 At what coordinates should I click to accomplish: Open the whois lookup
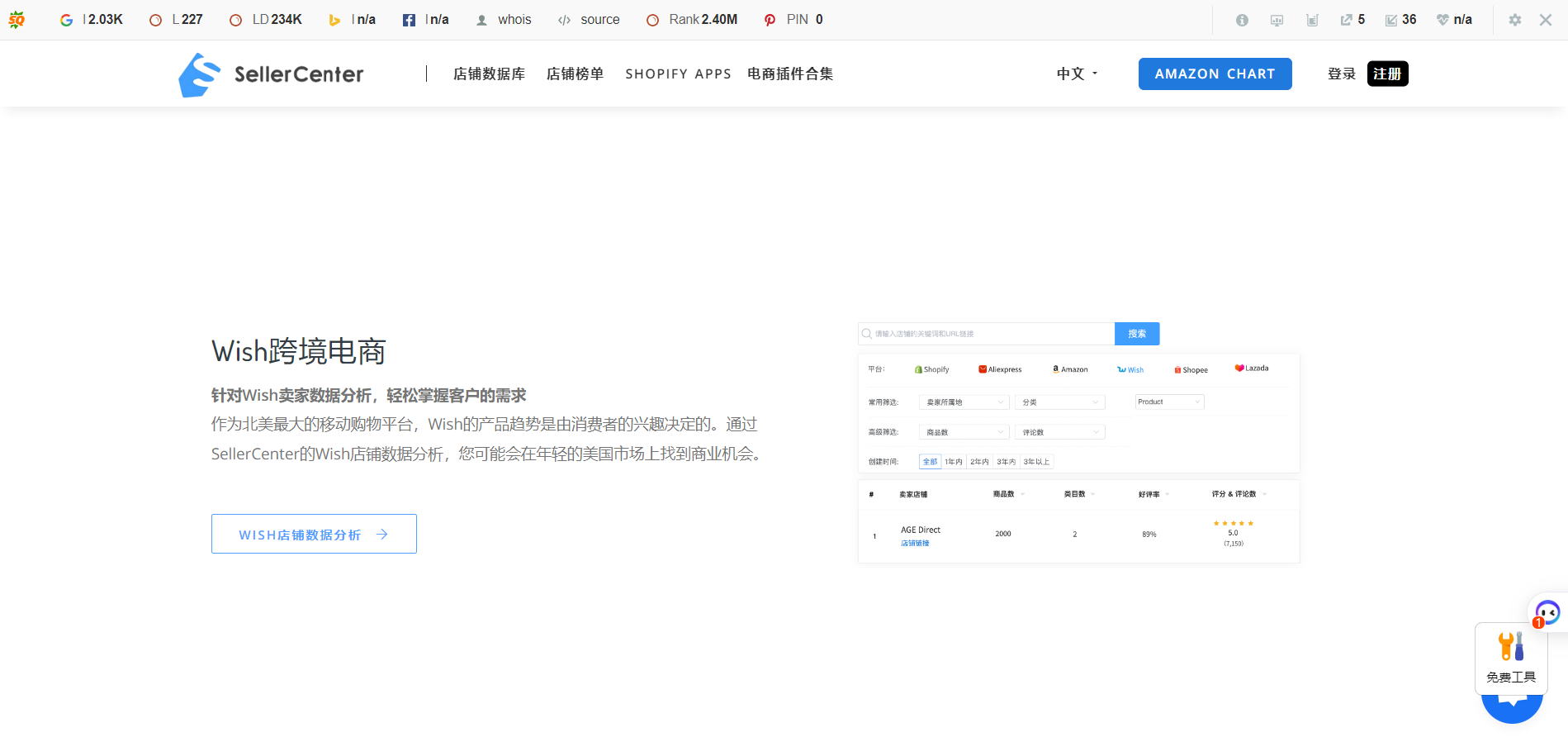point(504,20)
